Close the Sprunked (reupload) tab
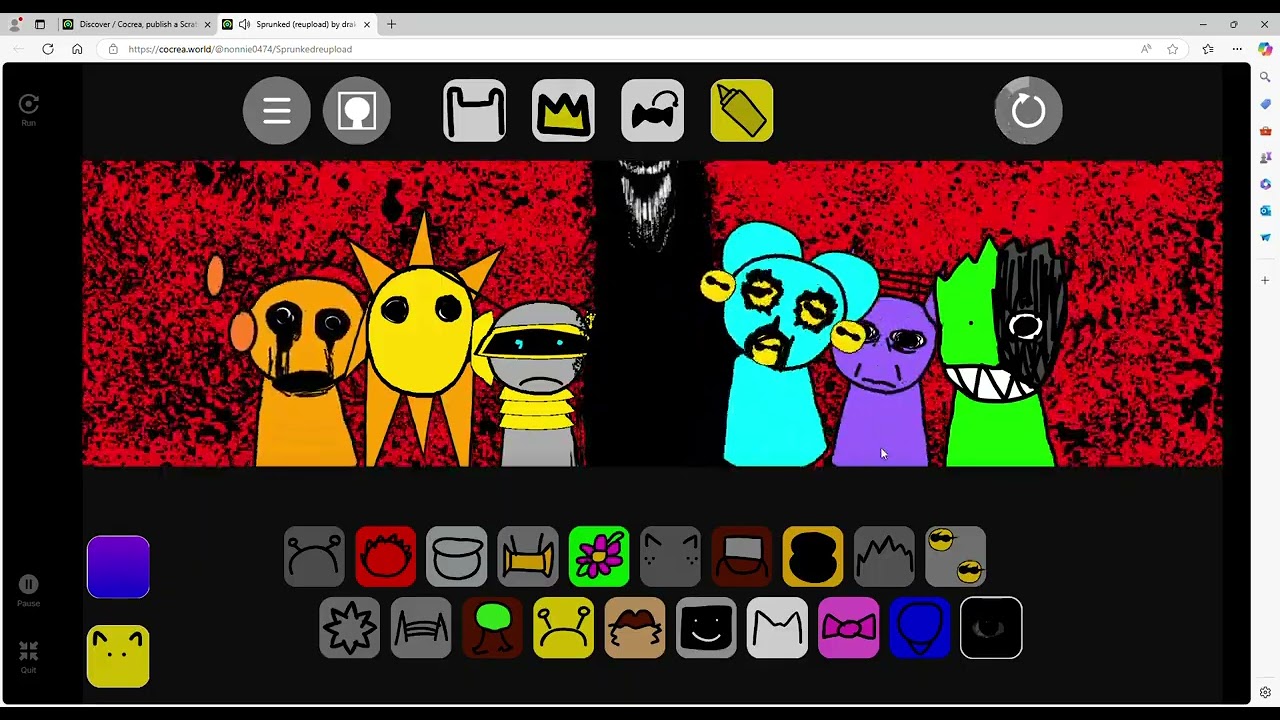The height and width of the screenshot is (720, 1280). click(x=367, y=24)
